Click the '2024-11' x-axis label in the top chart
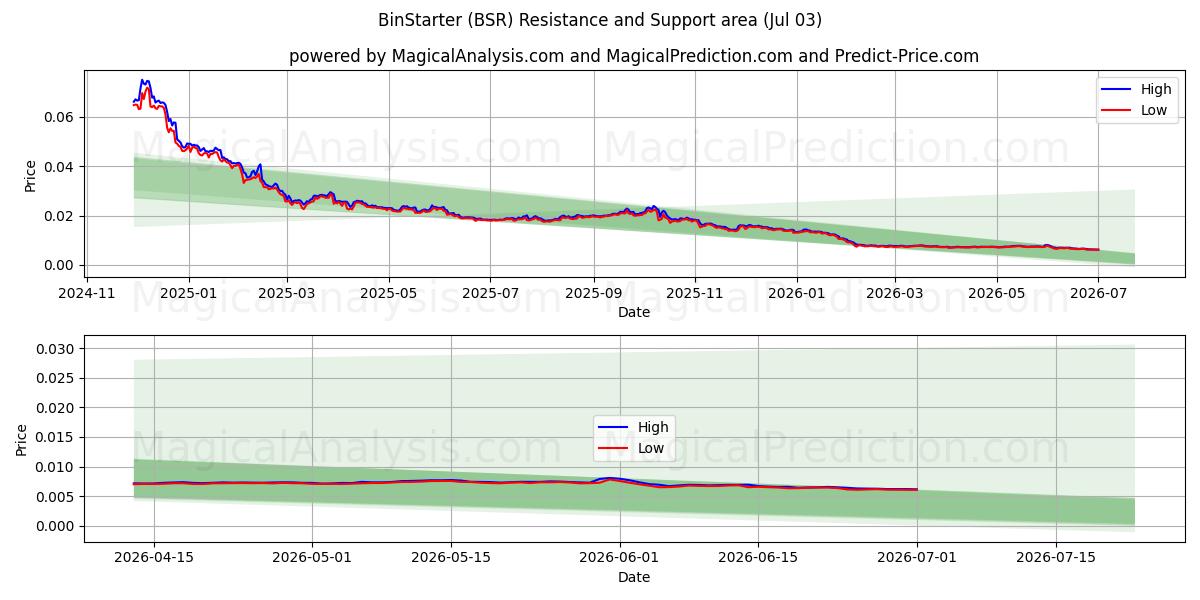Image resolution: width=1200 pixels, height=600 pixels. (87, 293)
